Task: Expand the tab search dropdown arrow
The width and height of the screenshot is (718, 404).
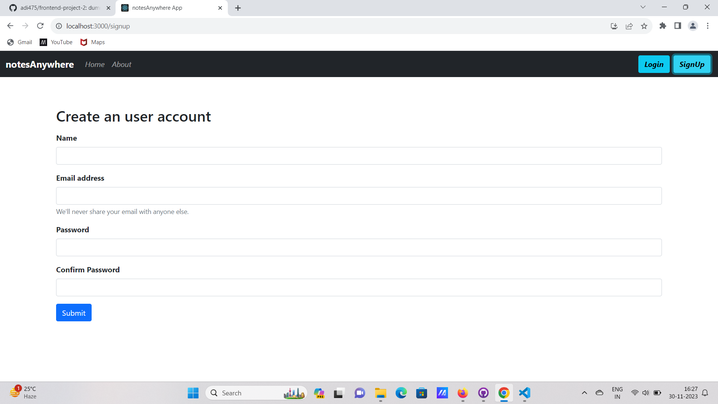Action: (643, 7)
